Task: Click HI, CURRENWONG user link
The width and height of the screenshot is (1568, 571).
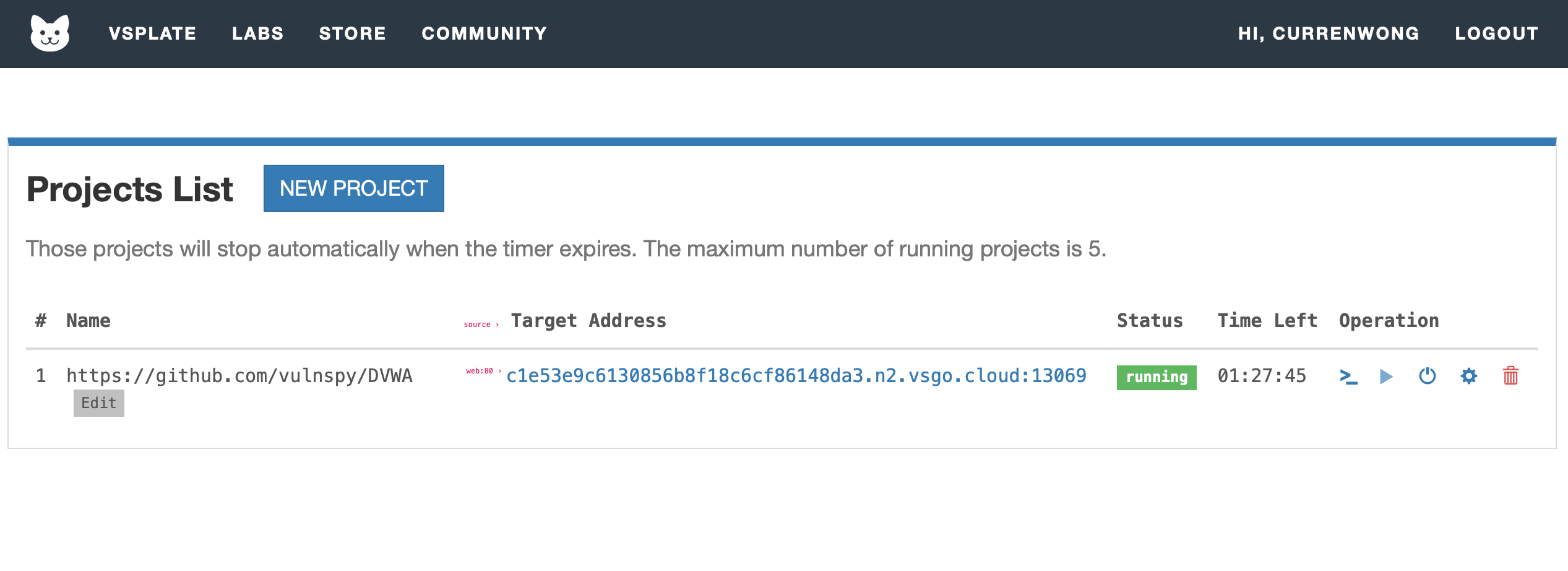Action: click(x=1329, y=33)
